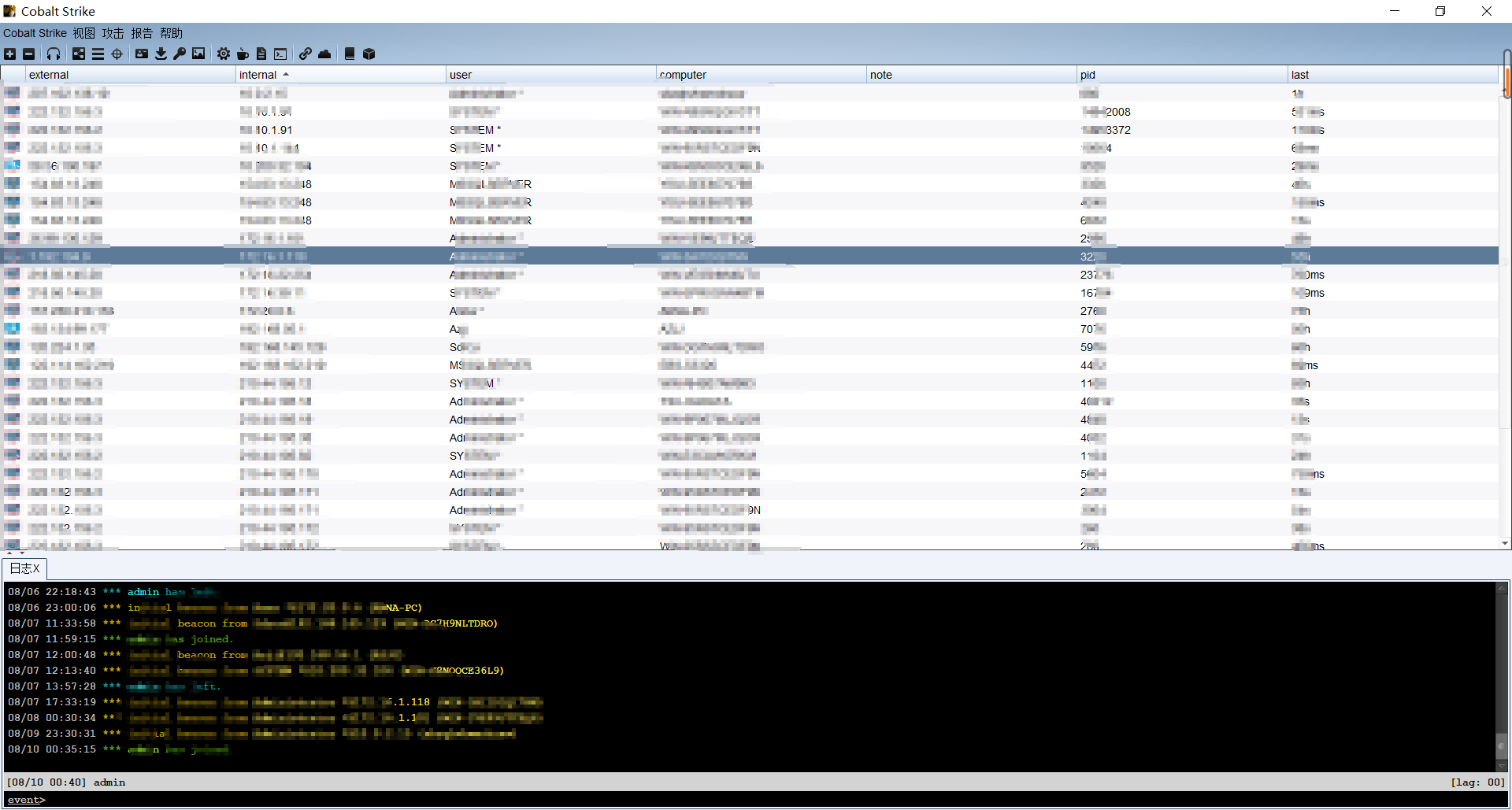Click the Disconnect minus icon
Image resolution: width=1512 pixels, height=810 pixels.
[x=29, y=54]
